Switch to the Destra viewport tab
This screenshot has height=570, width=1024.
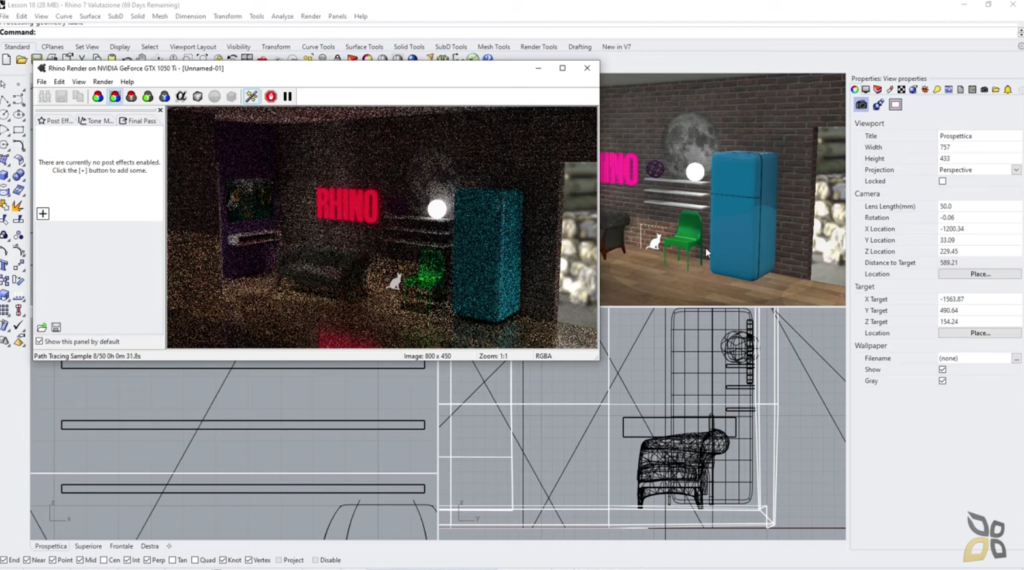(150, 546)
